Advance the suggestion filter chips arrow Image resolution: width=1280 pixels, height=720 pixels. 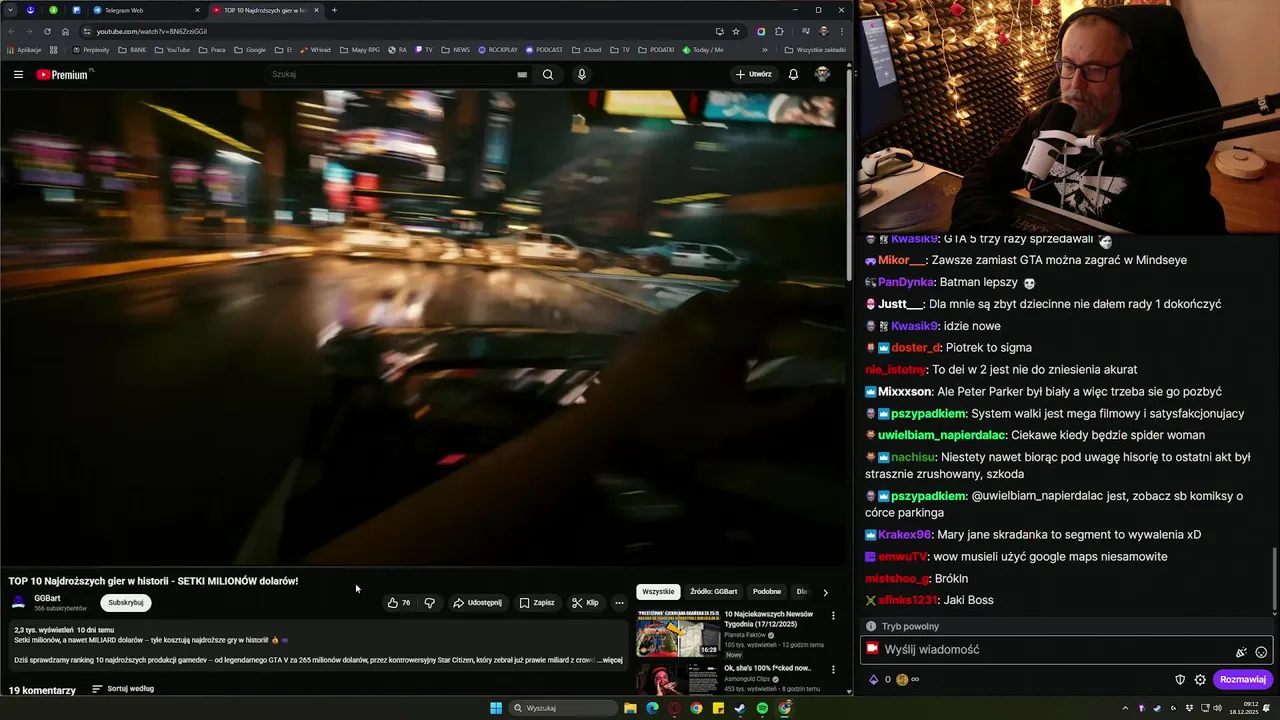pos(825,592)
